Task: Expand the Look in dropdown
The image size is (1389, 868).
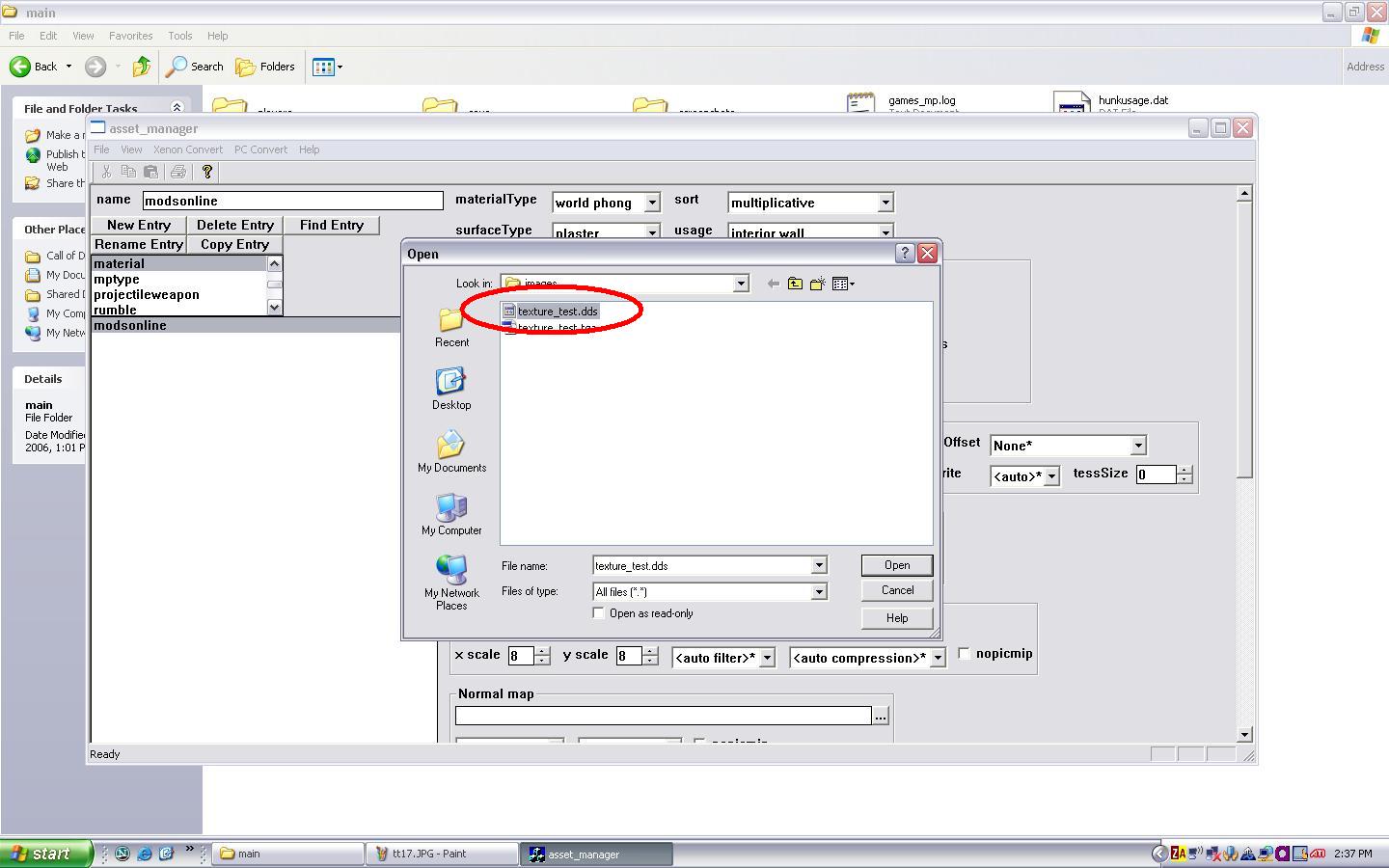Action: (x=741, y=284)
